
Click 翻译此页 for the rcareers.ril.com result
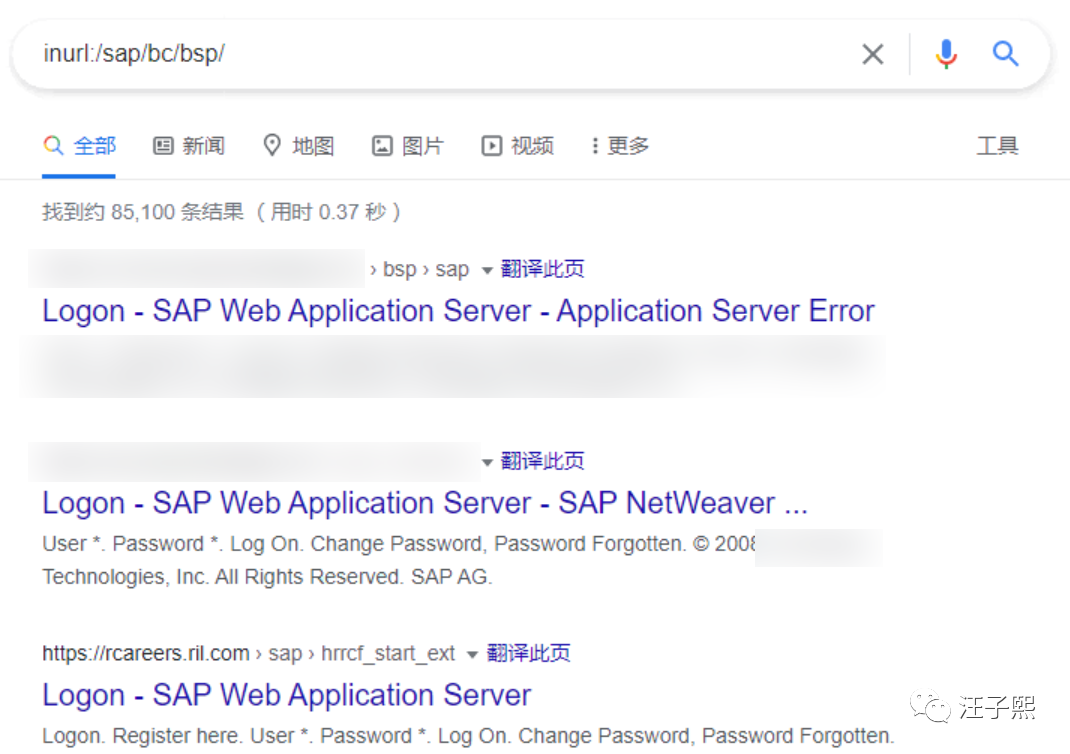click(x=528, y=654)
